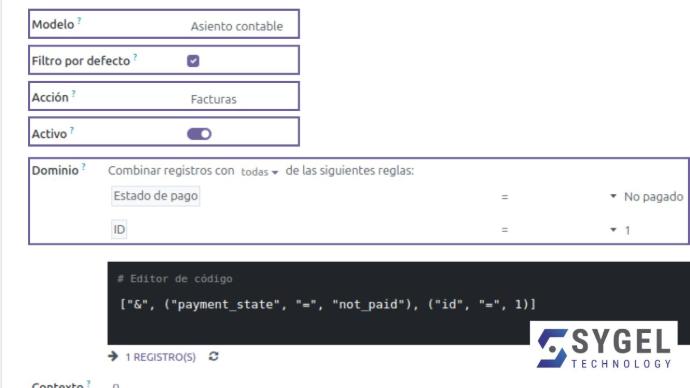Open the 'todas' rule combination dropdown
Image resolution: width=690 pixels, height=388 pixels.
point(260,172)
